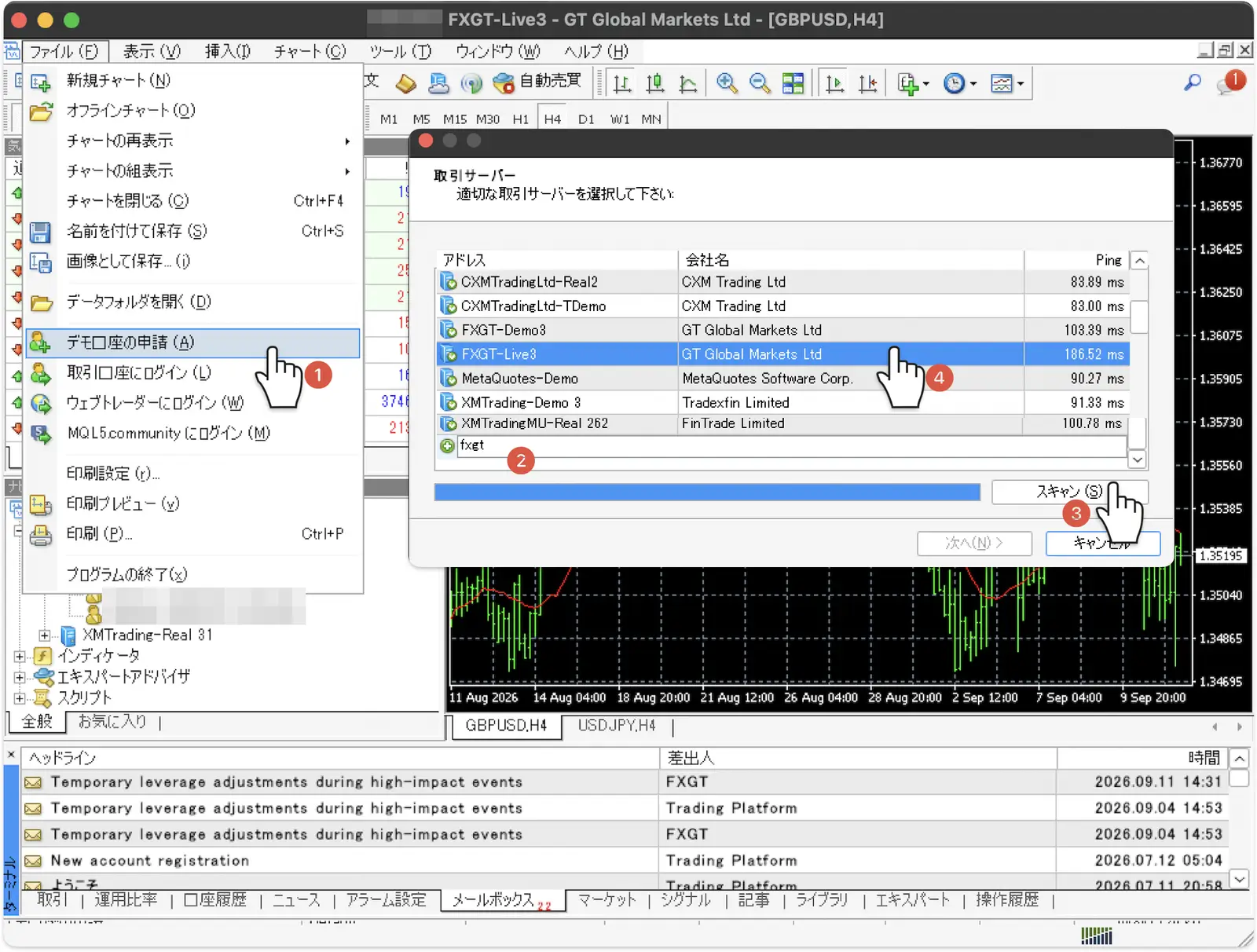Expand the XMTrading-Real 31 tree node
Image resolution: width=1257 pixels, height=952 pixels.
coord(44,635)
